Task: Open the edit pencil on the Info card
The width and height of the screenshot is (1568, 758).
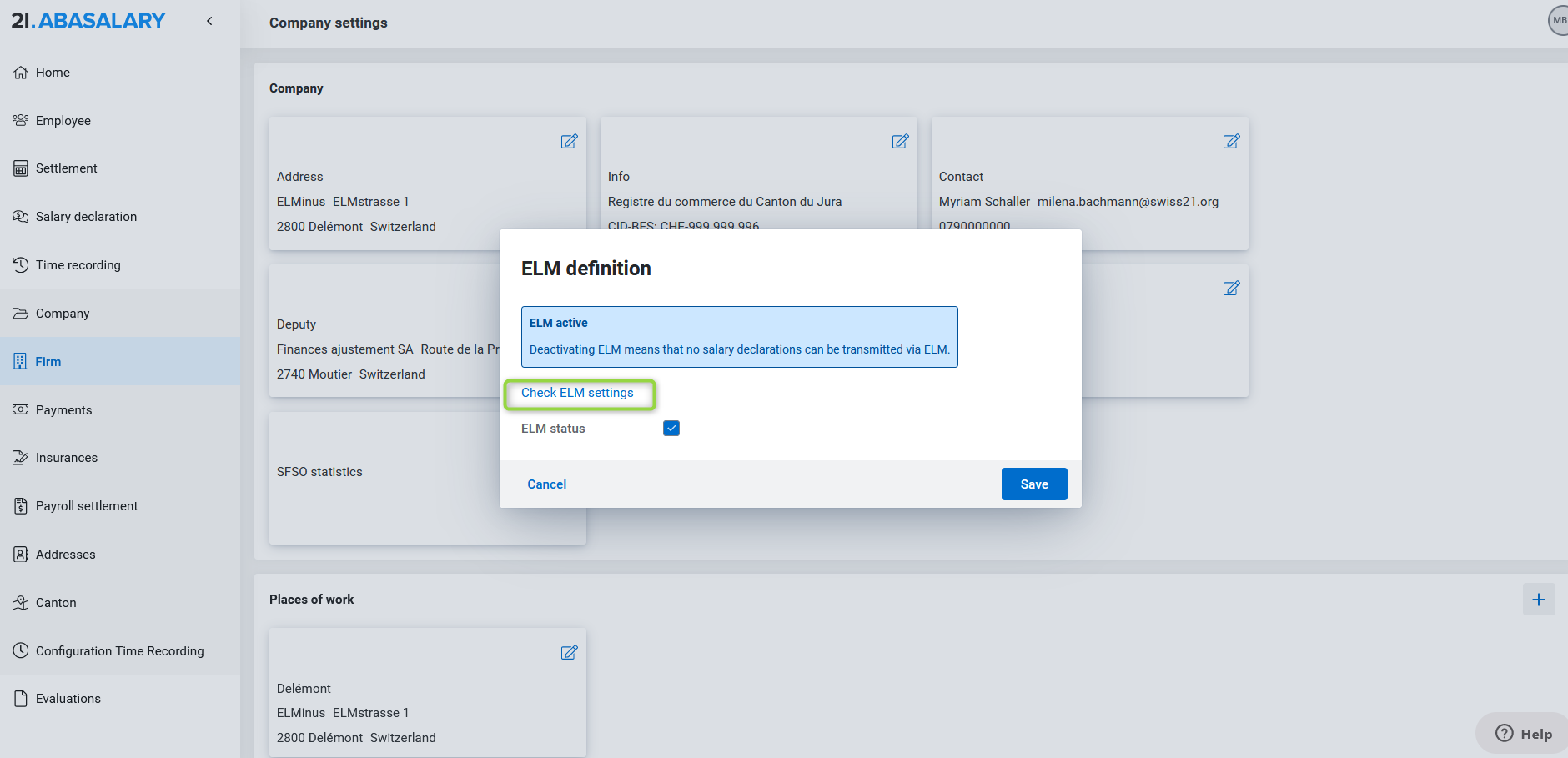Action: [900, 141]
